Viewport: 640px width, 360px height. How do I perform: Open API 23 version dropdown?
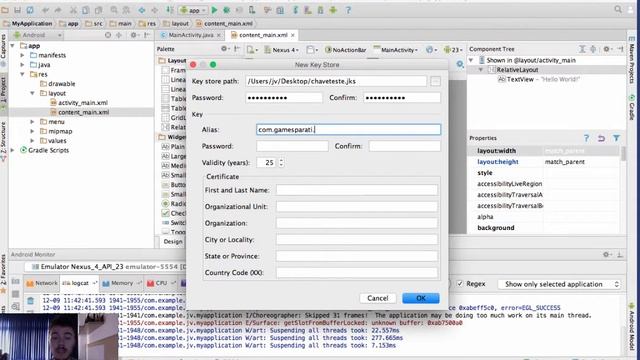pos(453,50)
